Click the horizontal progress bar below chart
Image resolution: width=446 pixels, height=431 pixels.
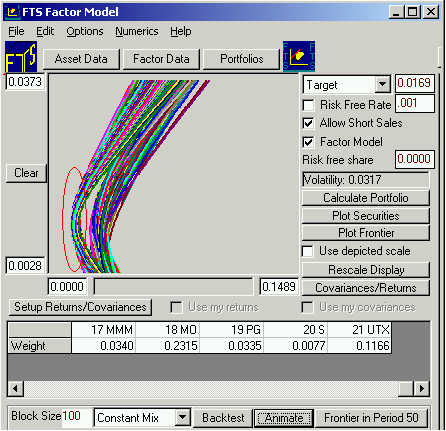click(x=173, y=287)
